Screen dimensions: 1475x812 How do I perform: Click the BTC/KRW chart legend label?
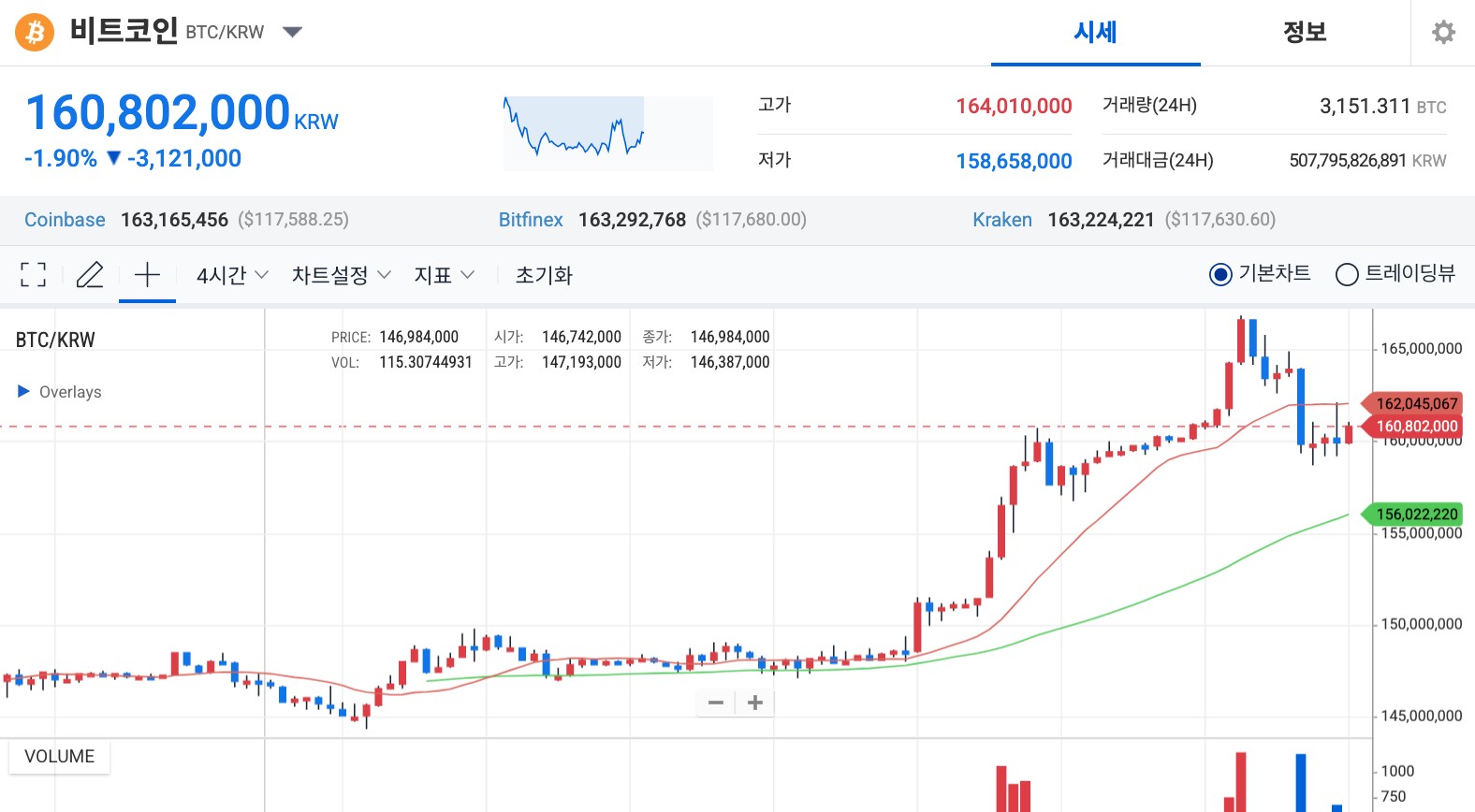point(55,340)
